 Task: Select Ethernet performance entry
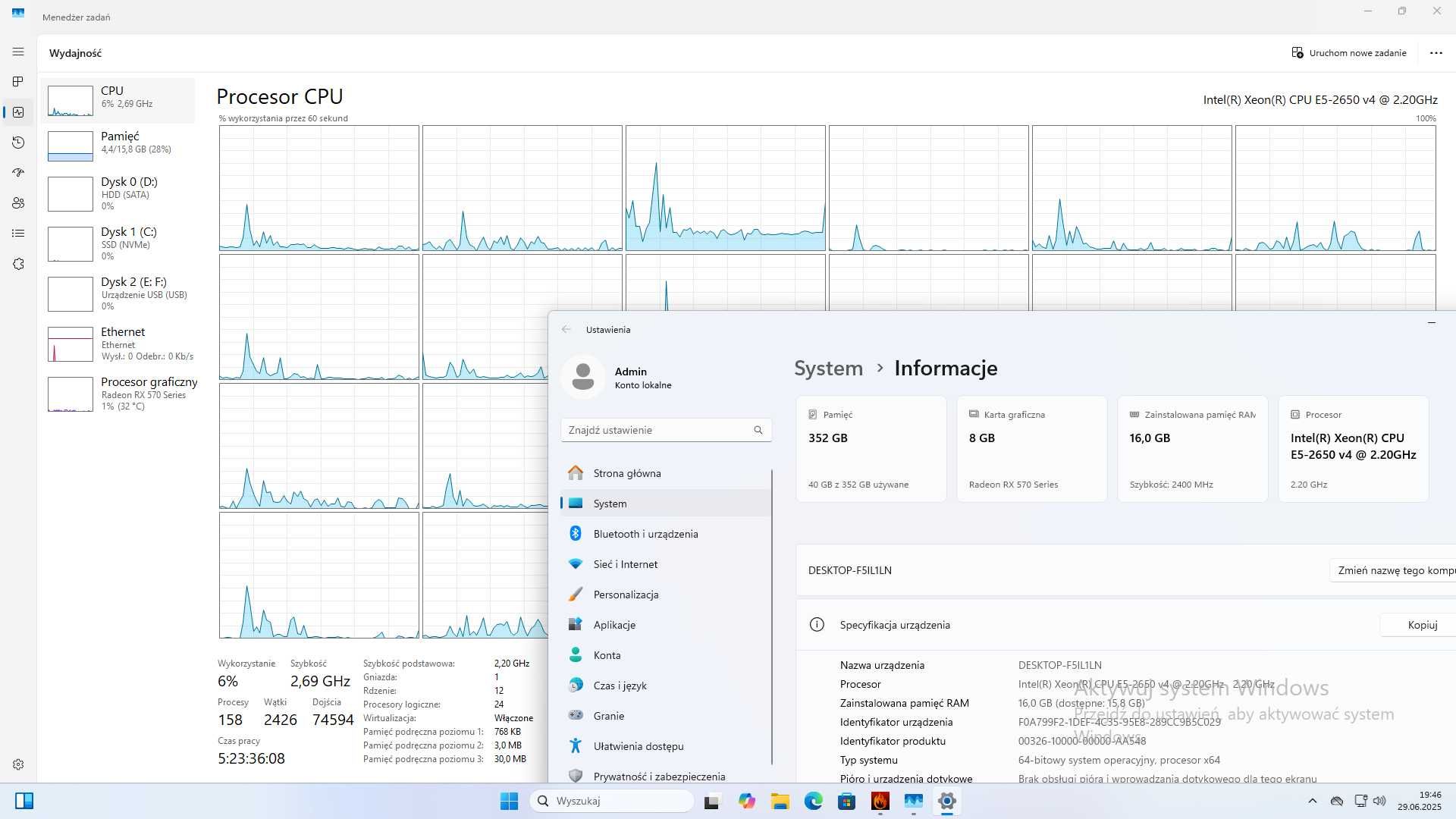118,344
